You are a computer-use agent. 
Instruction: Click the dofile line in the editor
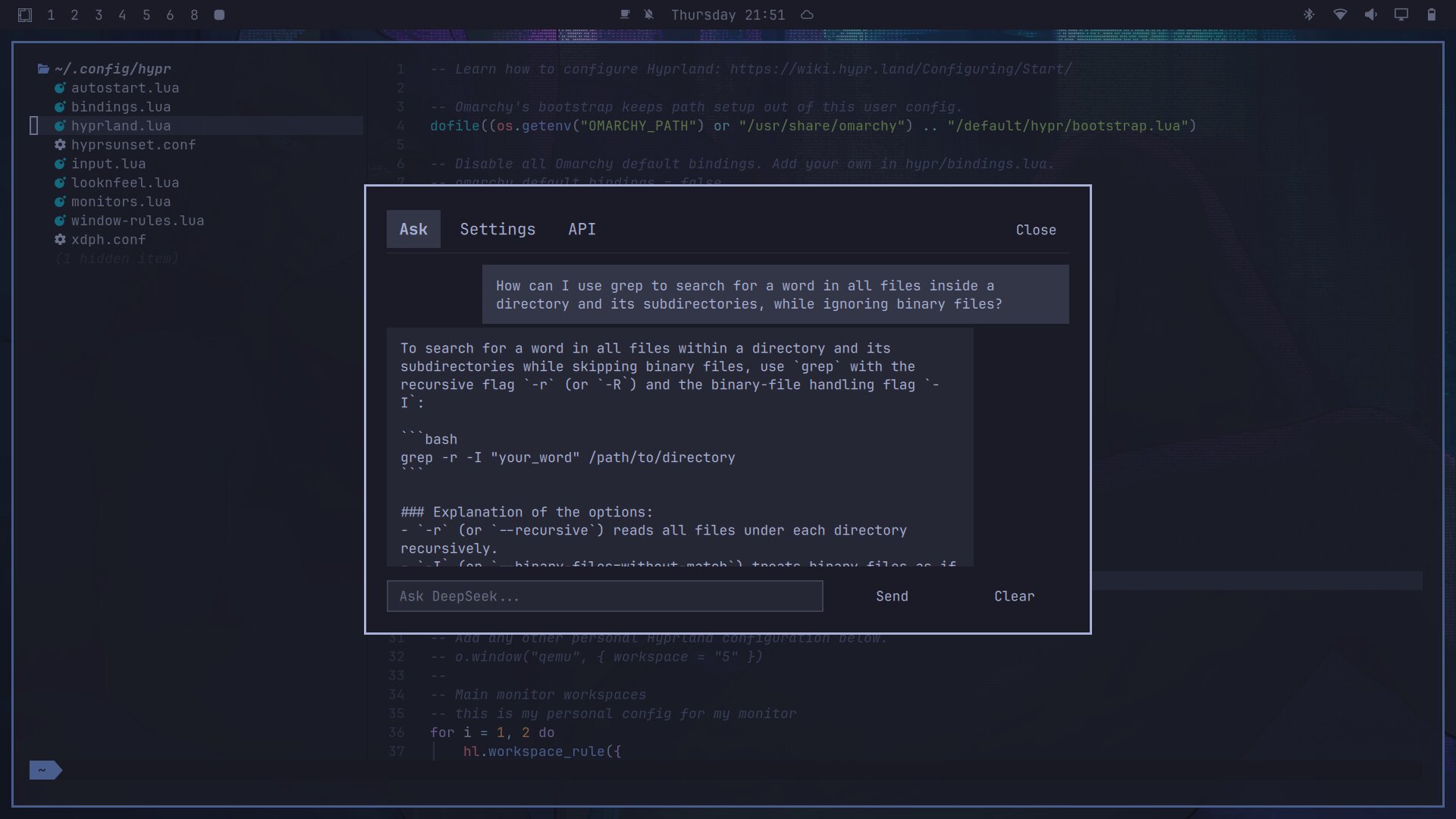coord(813,126)
